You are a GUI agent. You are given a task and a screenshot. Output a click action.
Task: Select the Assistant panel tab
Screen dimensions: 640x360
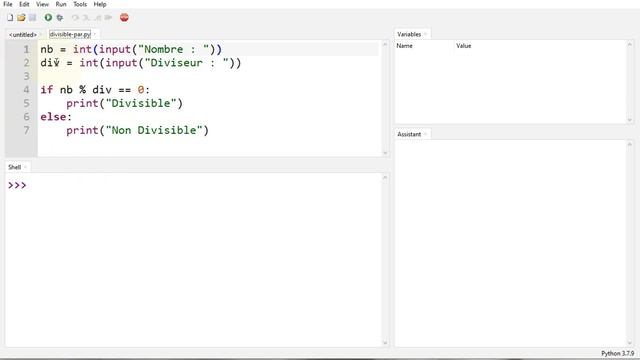409,134
